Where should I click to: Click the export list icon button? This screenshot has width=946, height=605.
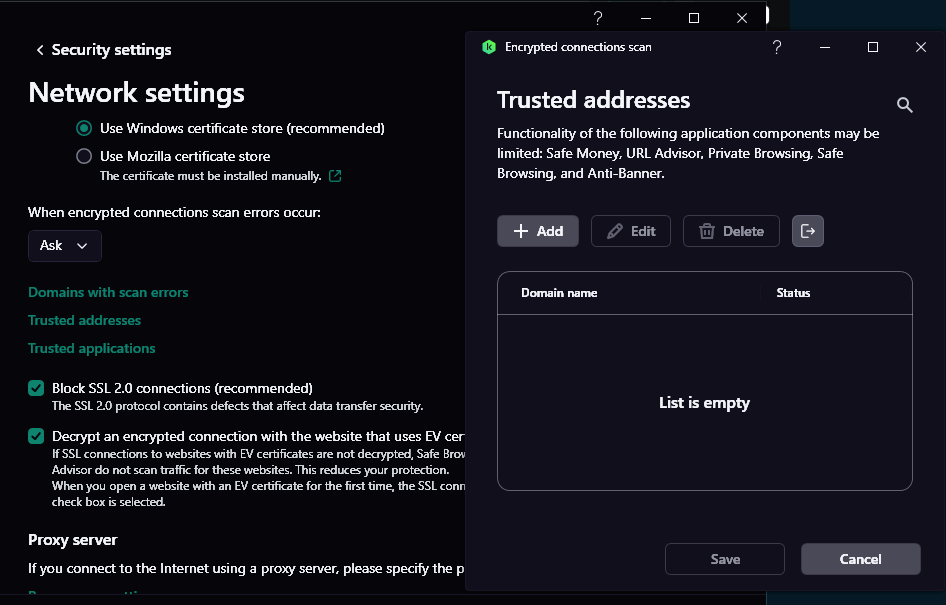808,231
